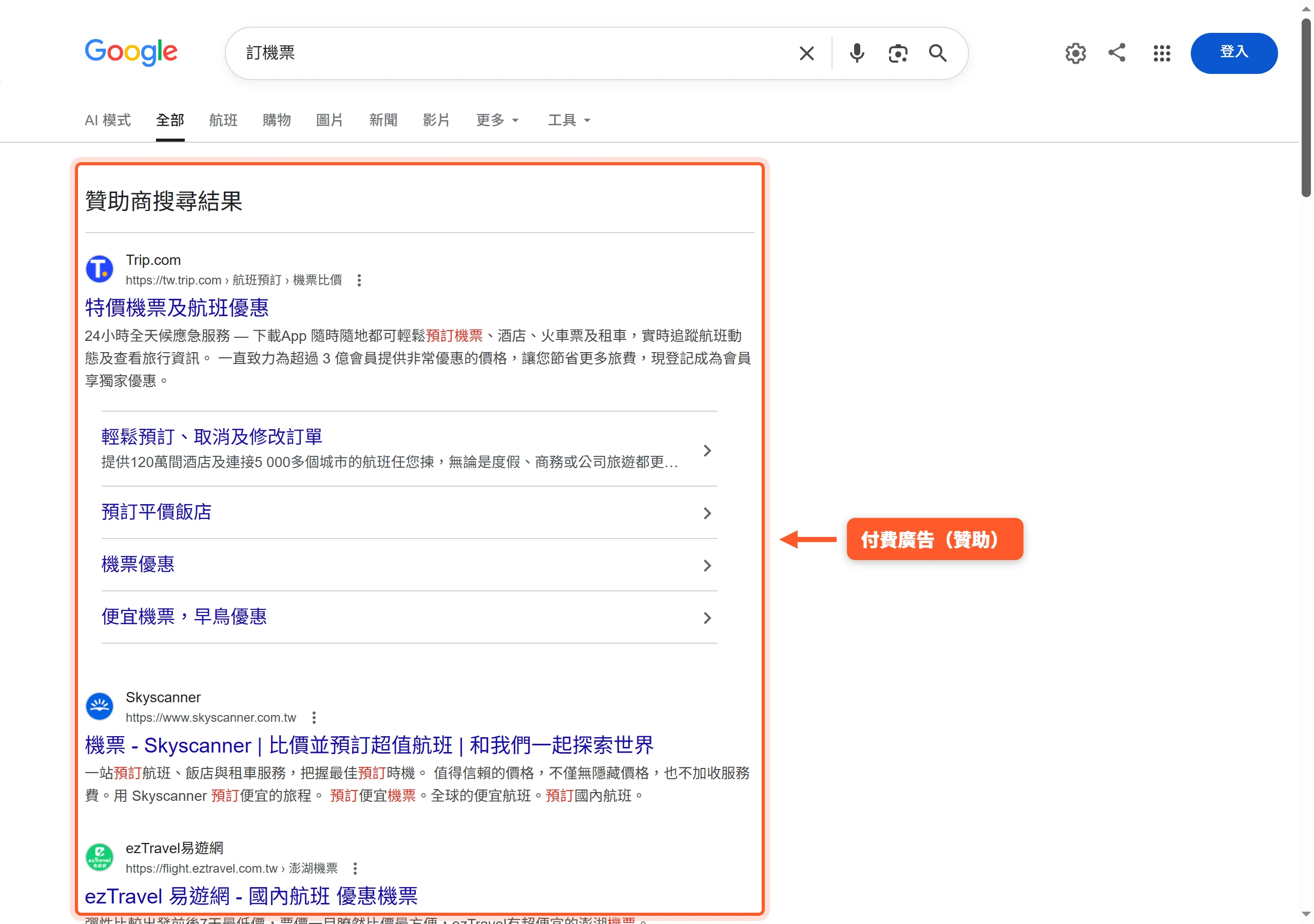Image resolution: width=1314 pixels, height=924 pixels.
Task: Click the magnifying glass search icon
Action: [937, 53]
